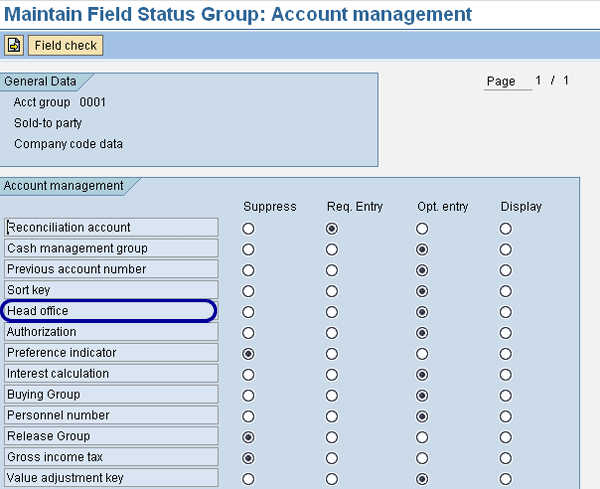Screen dimensions: 600x489
Task: Set Authorization field to Display
Action: point(506,332)
